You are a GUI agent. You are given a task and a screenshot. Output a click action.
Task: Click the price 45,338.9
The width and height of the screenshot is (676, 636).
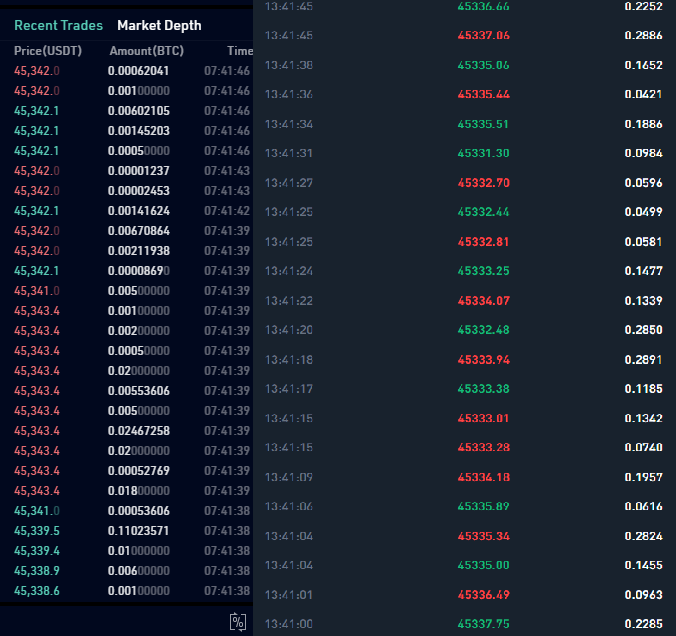pos(37,570)
